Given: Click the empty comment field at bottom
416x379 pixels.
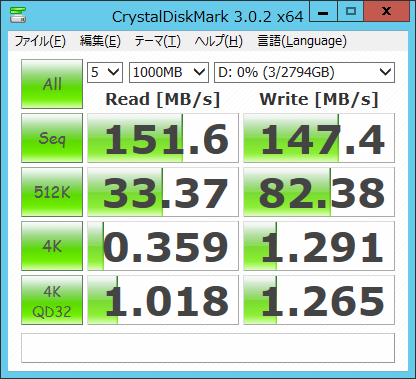Looking at the screenshot, I should pyautogui.click(x=208, y=348).
